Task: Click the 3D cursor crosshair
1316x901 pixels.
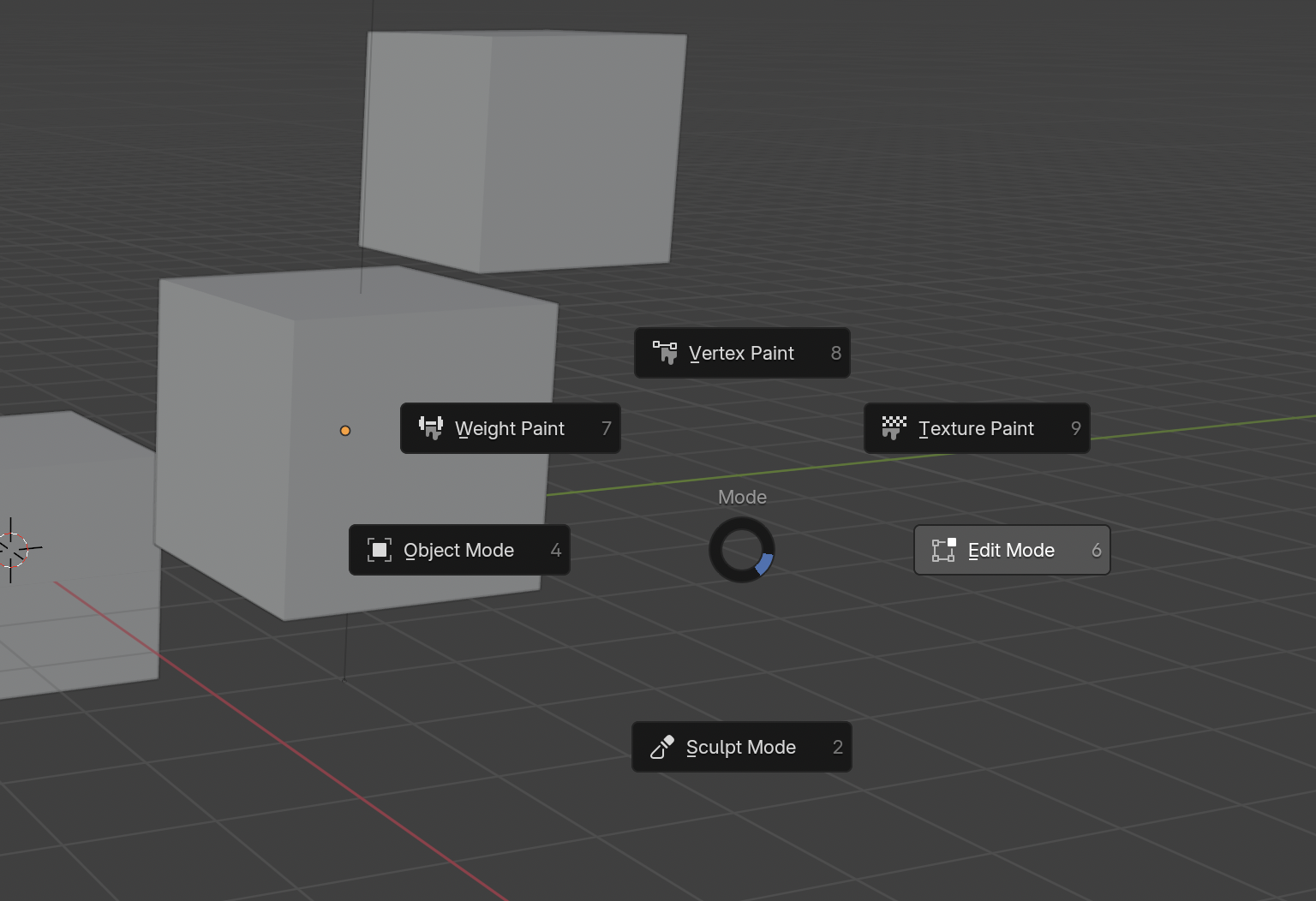Action: click(x=12, y=550)
